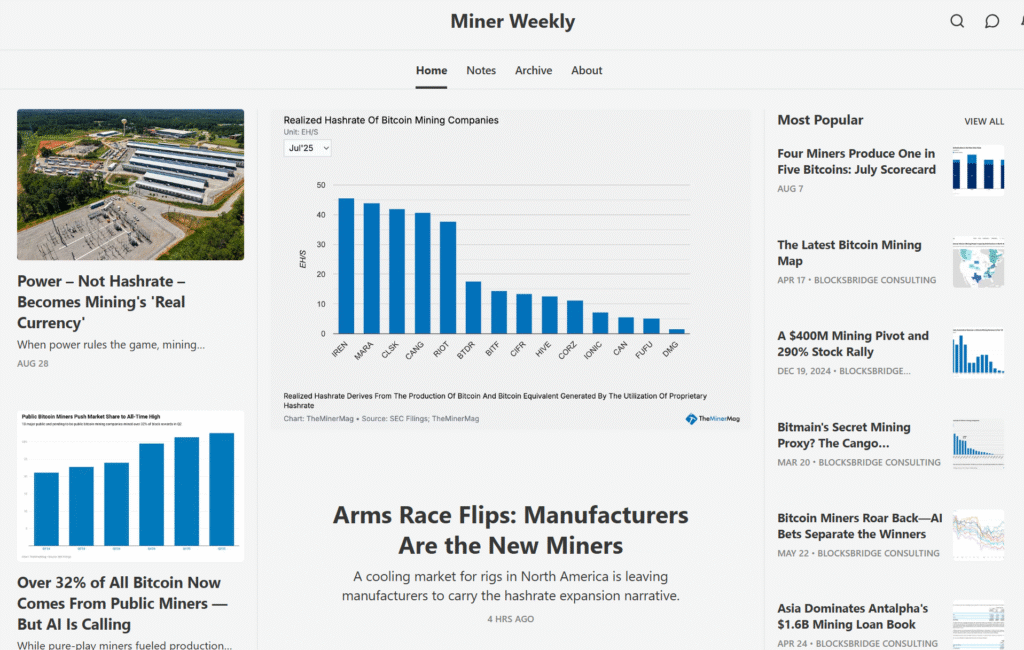The width and height of the screenshot is (1024, 650).
Task: Switch to the Home tab
Action: [432, 71]
